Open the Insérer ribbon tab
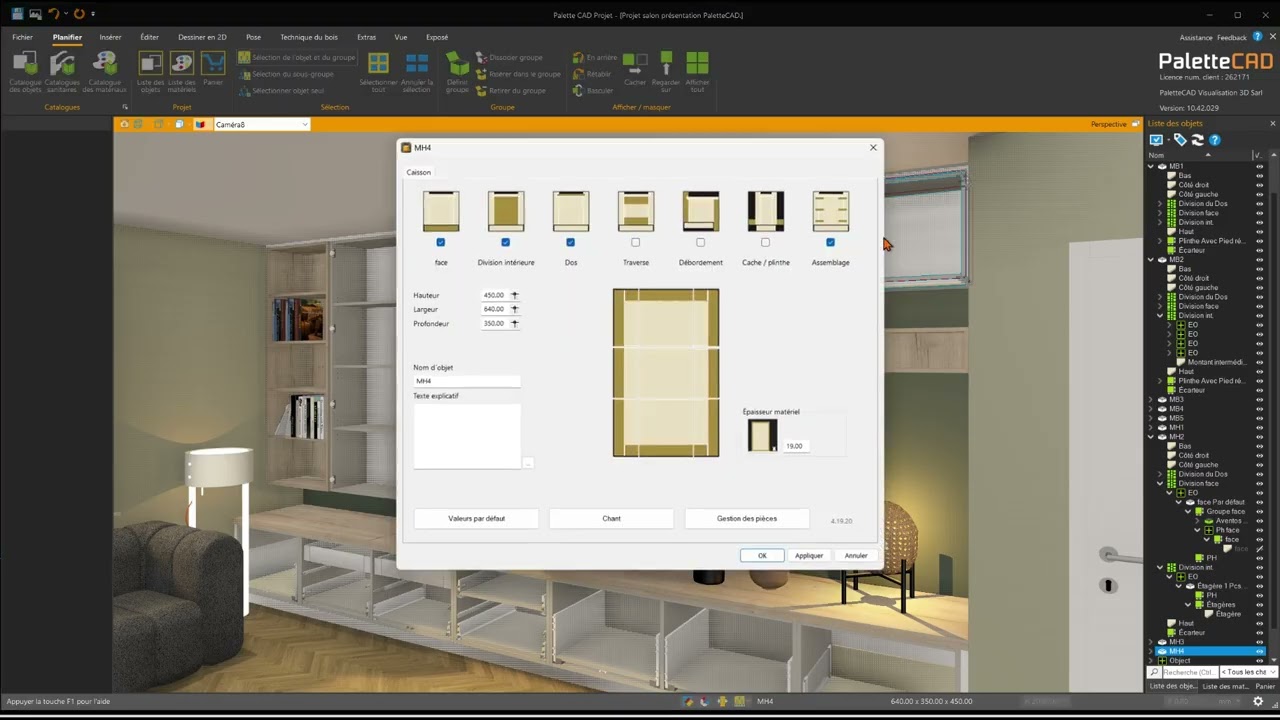The image size is (1280, 720). [110, 37]
